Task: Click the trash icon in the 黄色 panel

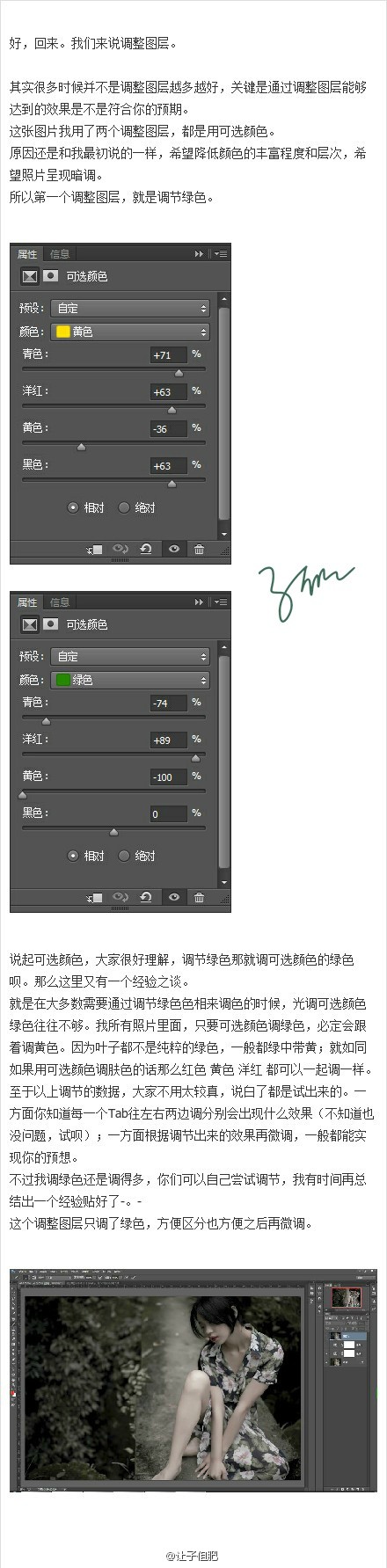Action: pos(200,549)
